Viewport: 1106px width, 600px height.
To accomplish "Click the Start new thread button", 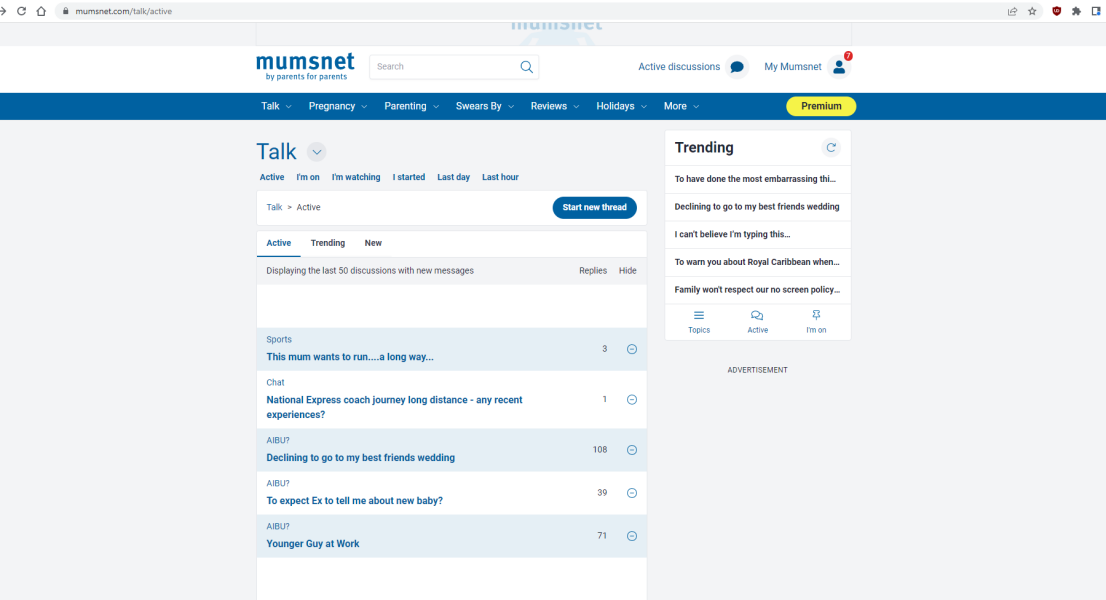I will pos(594,207).
